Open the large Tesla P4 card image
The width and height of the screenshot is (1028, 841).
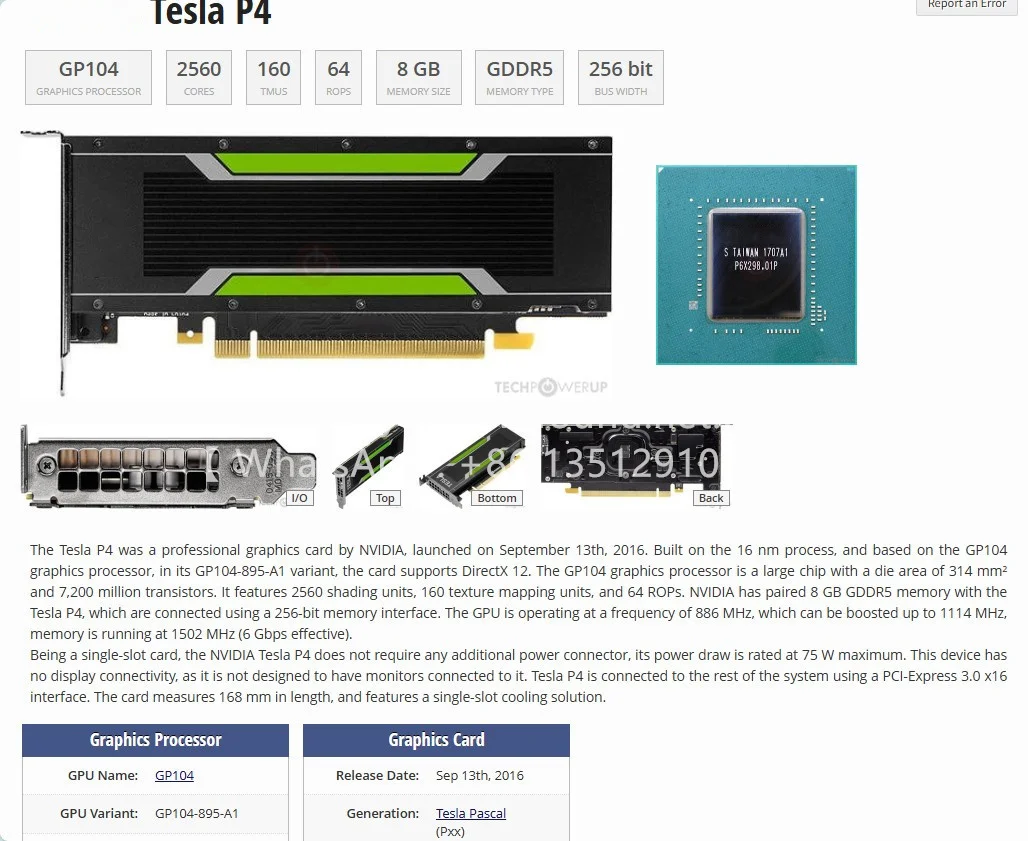tap(317, 264)
